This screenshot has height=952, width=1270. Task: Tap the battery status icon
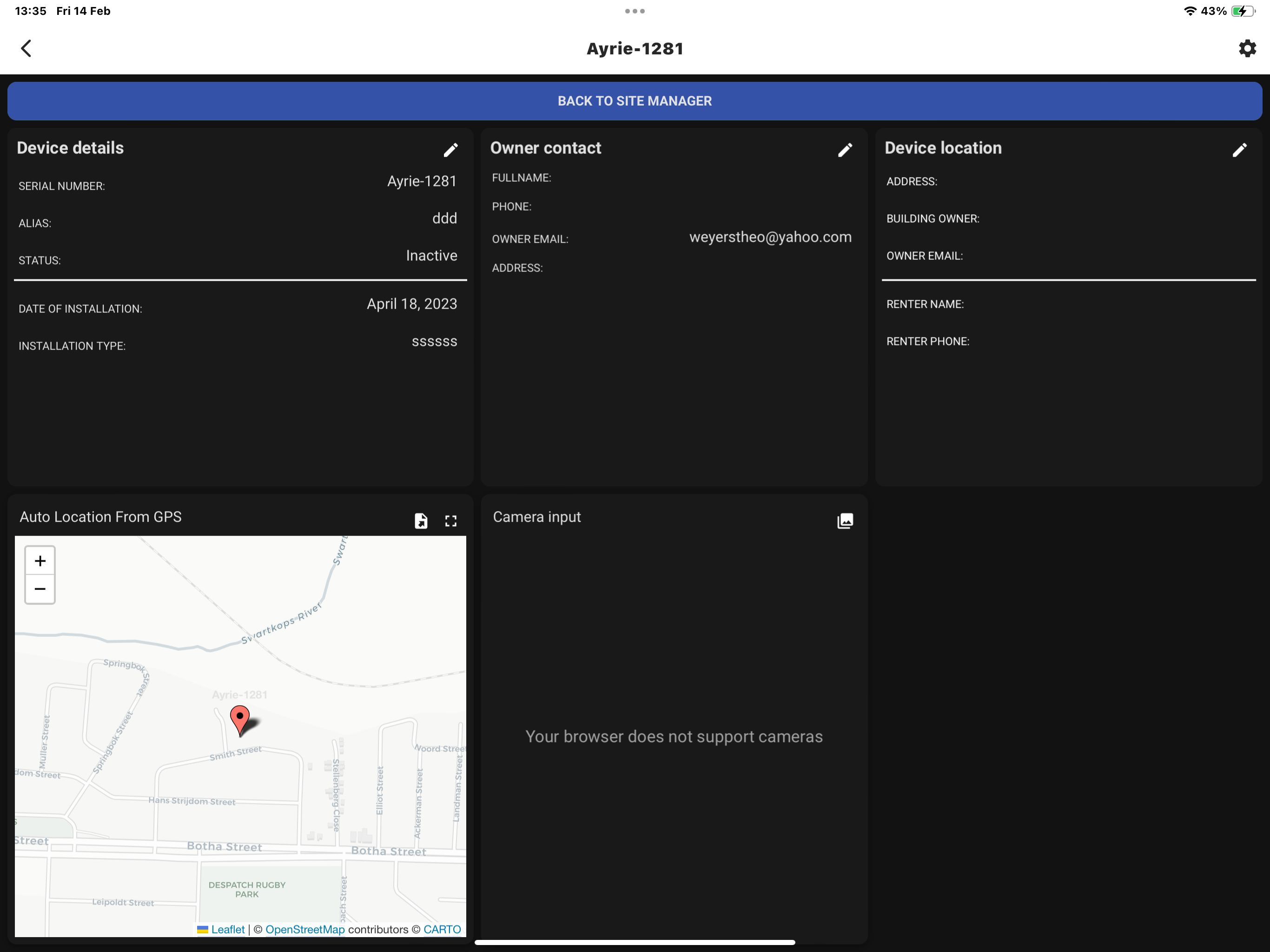pyautogui.click(x=1243, y=11)
